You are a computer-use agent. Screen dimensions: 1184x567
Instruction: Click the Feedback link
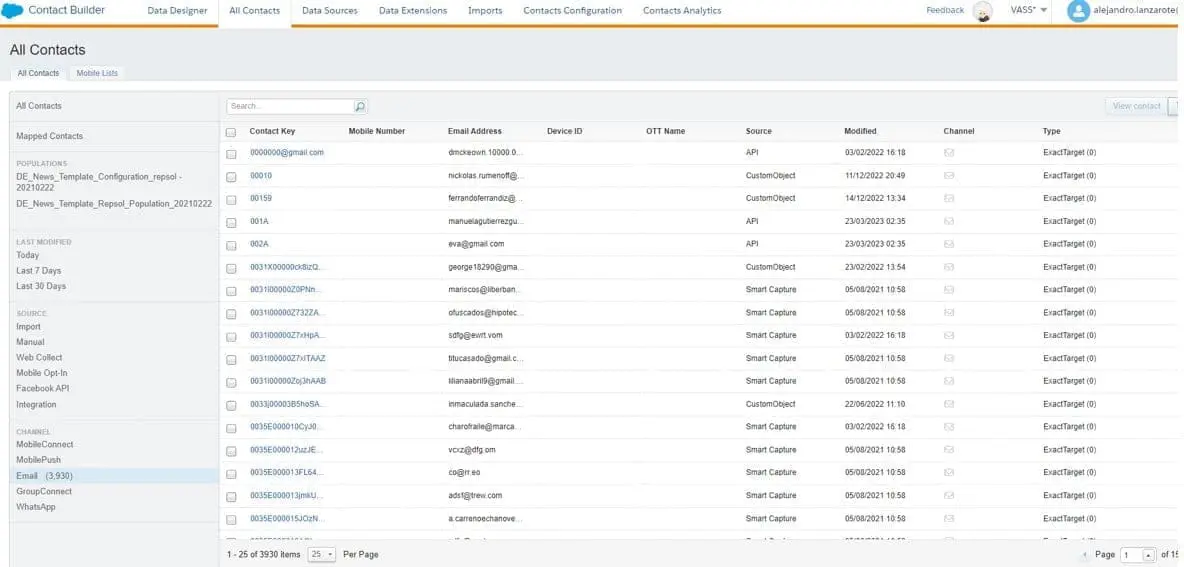tap(945, 10)
